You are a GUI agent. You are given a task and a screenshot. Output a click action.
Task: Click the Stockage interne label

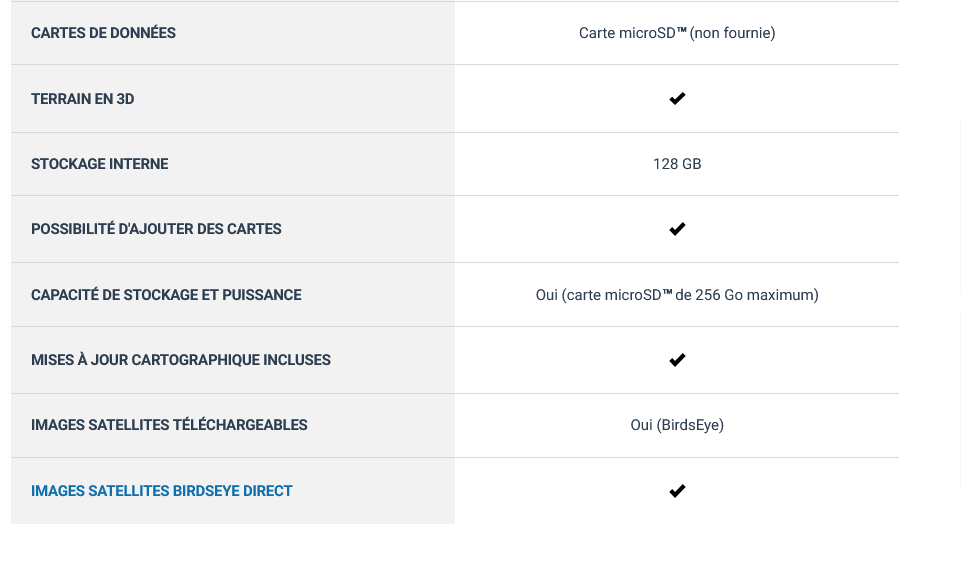pyautogui.click(x=100, y=164)
